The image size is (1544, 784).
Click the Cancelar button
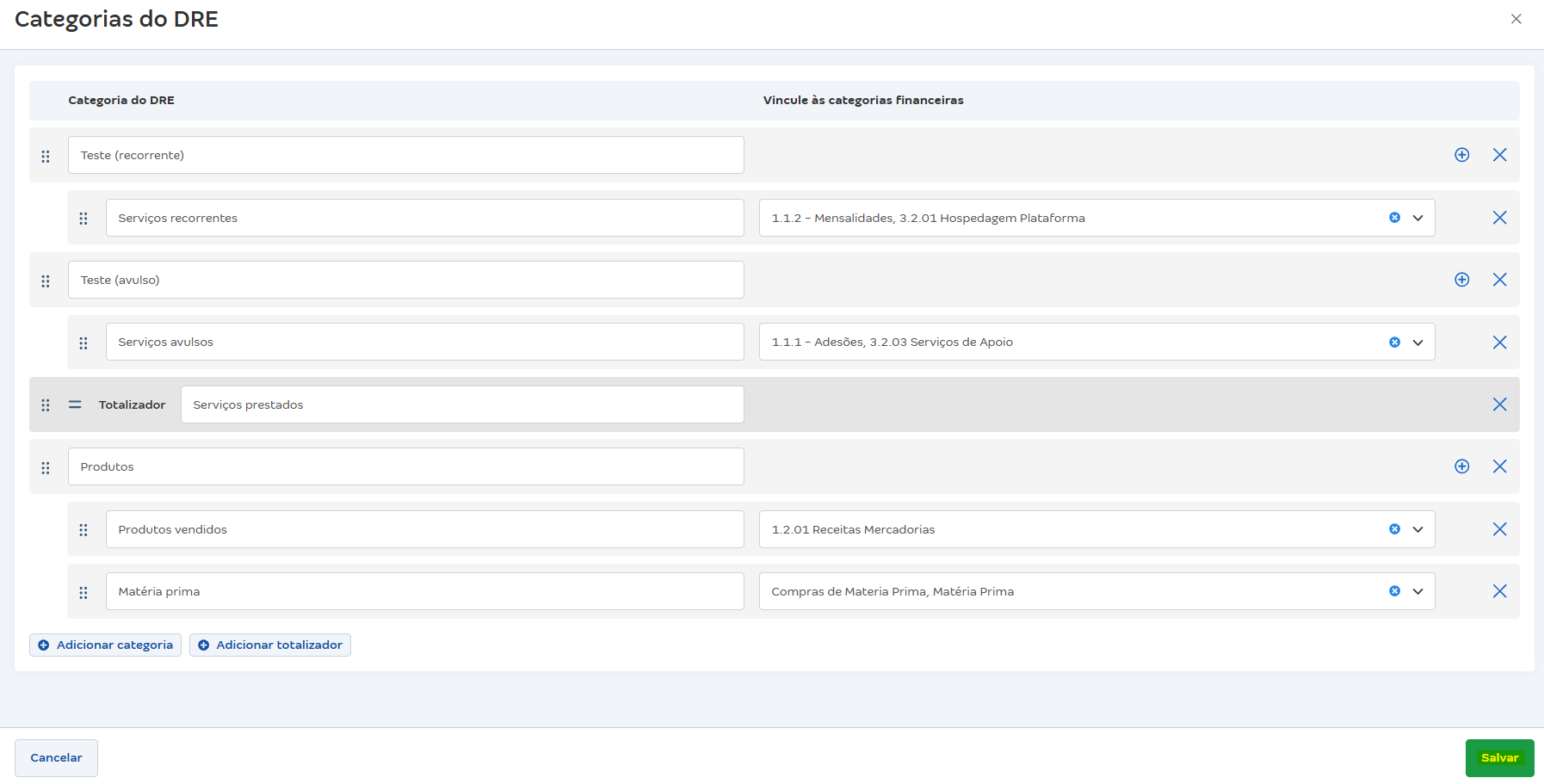56,758
